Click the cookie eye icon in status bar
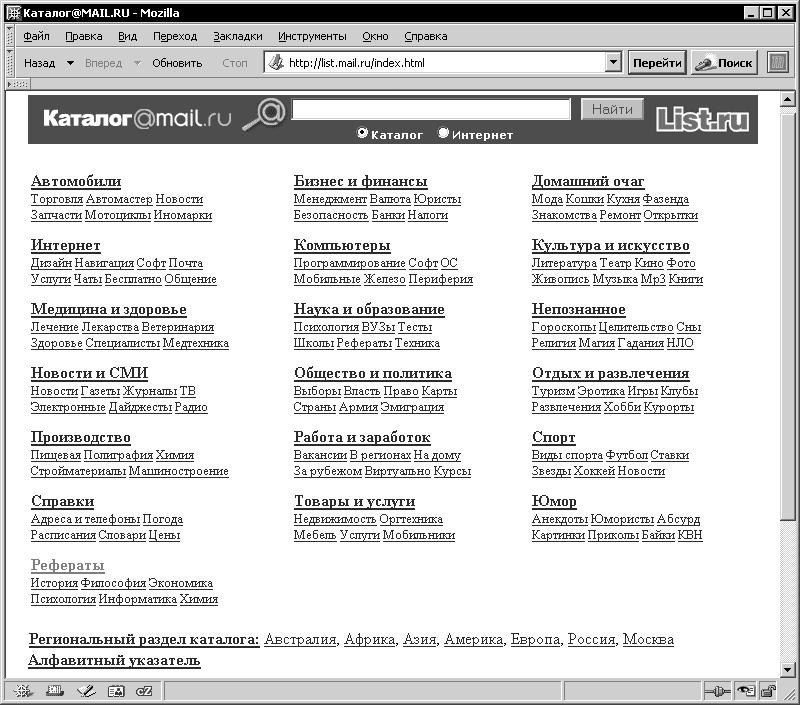Screen dimensions: 800x705 (x=745, y=691)
